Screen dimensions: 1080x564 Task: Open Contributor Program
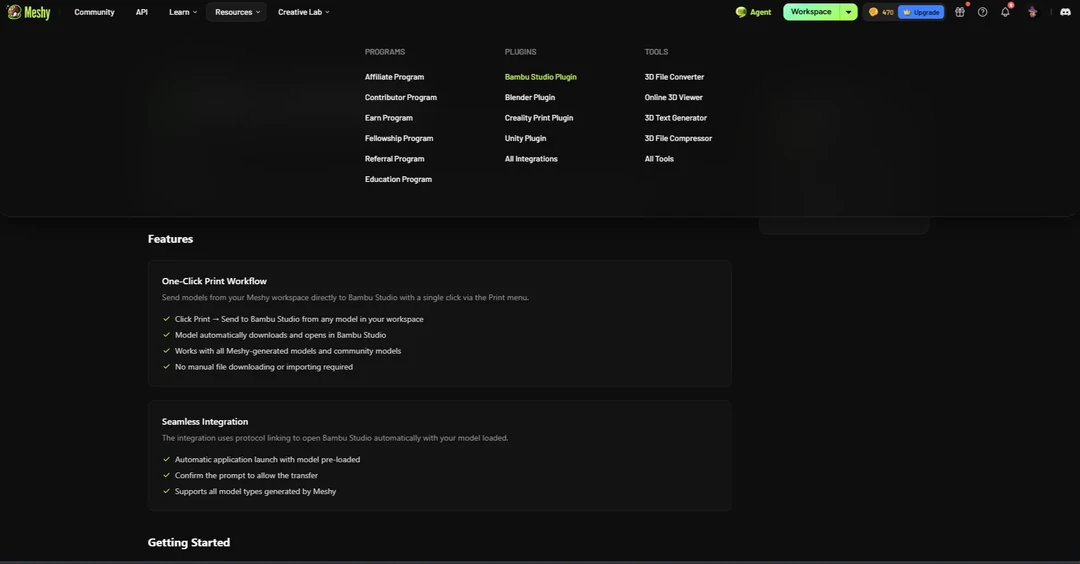point(400,97)
